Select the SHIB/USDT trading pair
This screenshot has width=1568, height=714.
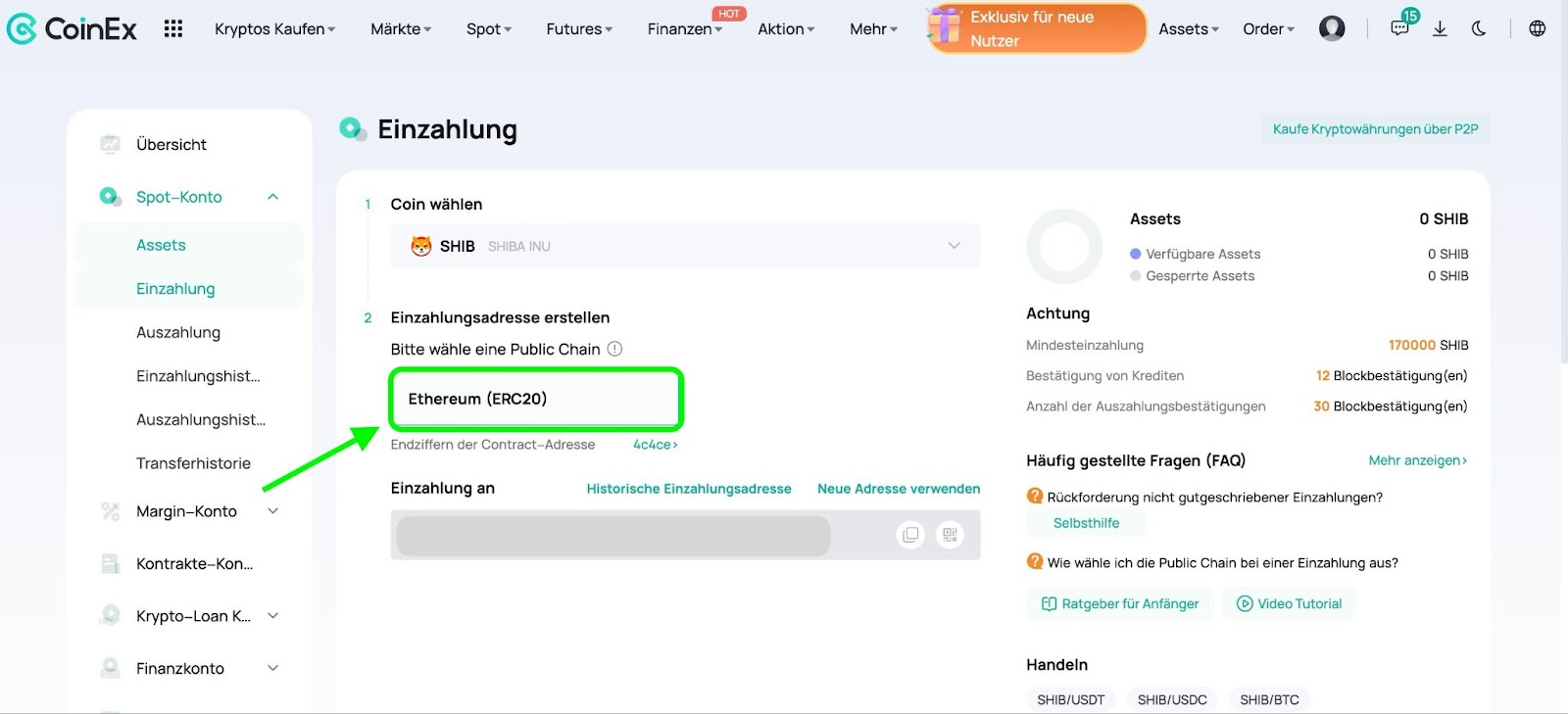coord(1071,699)
